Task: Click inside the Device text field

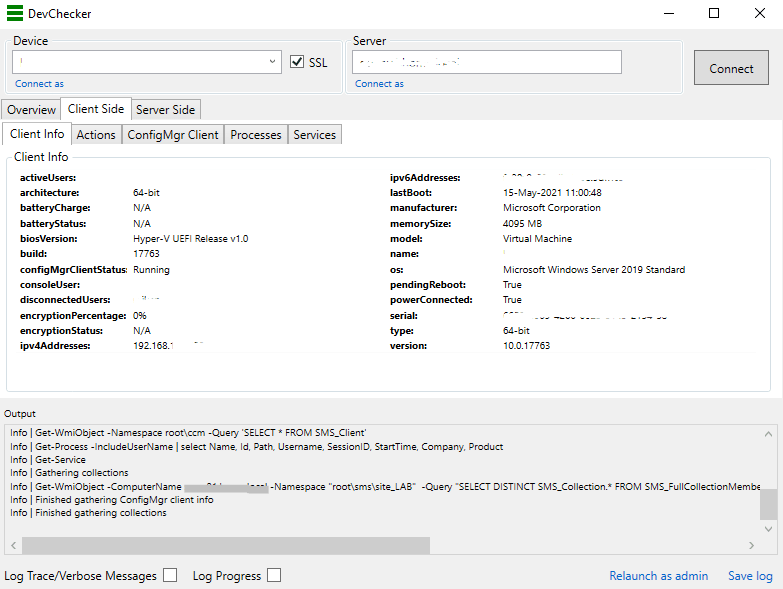Action: click(x=140, y=62)
